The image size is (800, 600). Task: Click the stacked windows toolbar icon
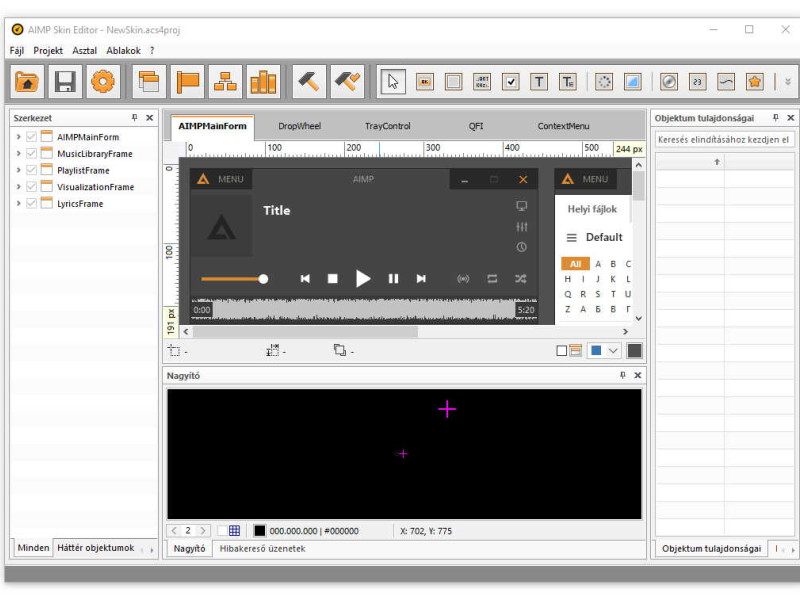point(149,82)
